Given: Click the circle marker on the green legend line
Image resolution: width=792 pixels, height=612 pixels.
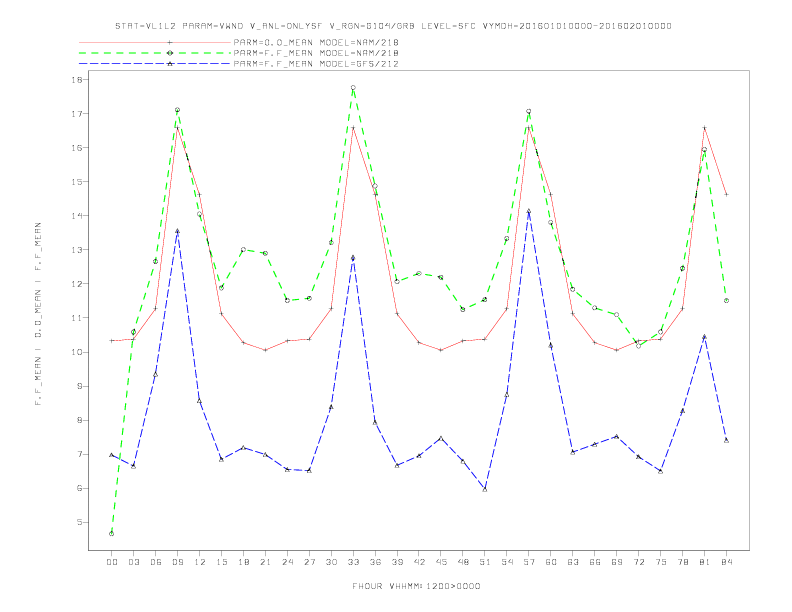Looking at the screenshot, I should [170, 53].
